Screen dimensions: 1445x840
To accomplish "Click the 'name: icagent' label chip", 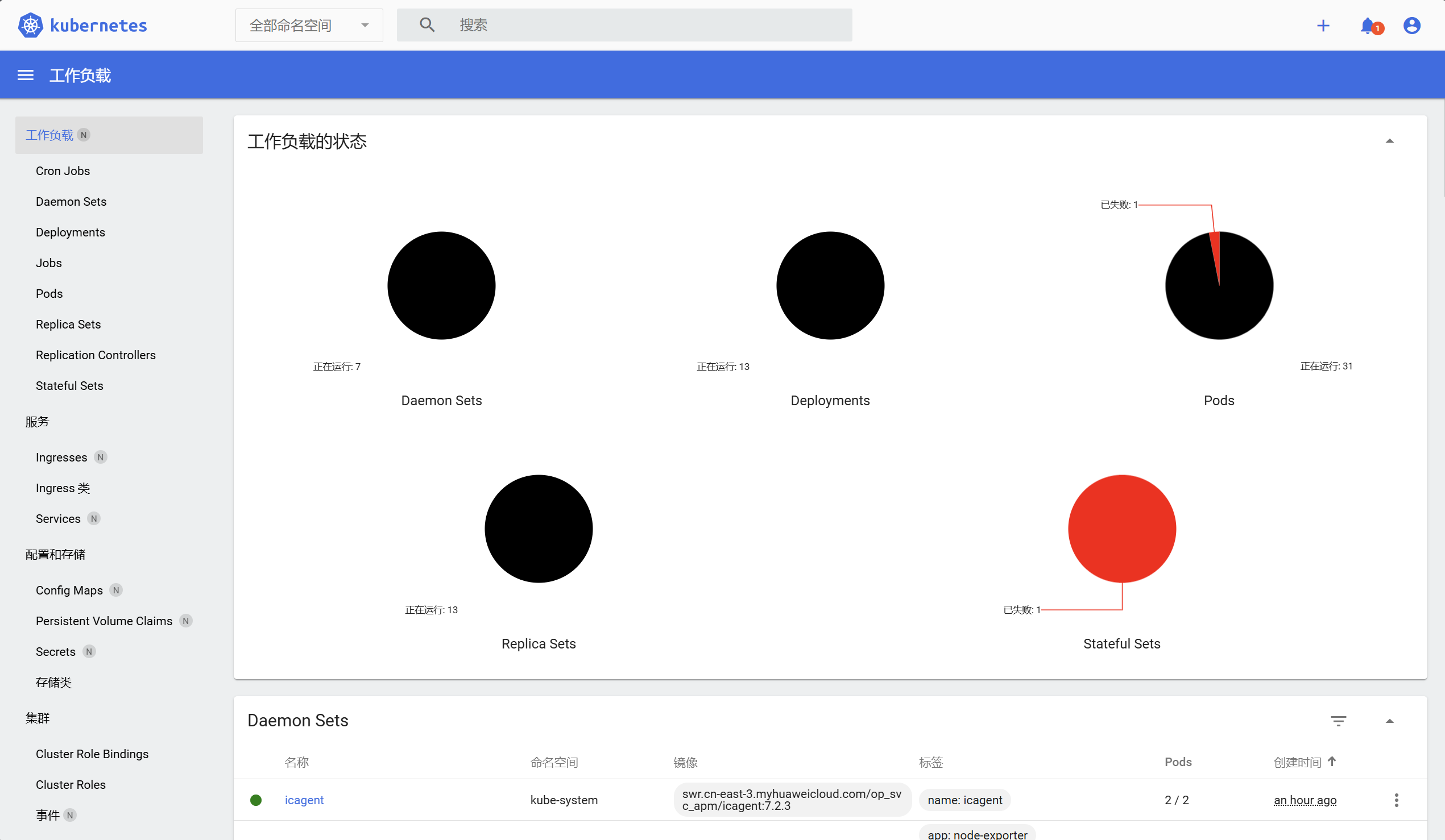I will coord(964,800).
